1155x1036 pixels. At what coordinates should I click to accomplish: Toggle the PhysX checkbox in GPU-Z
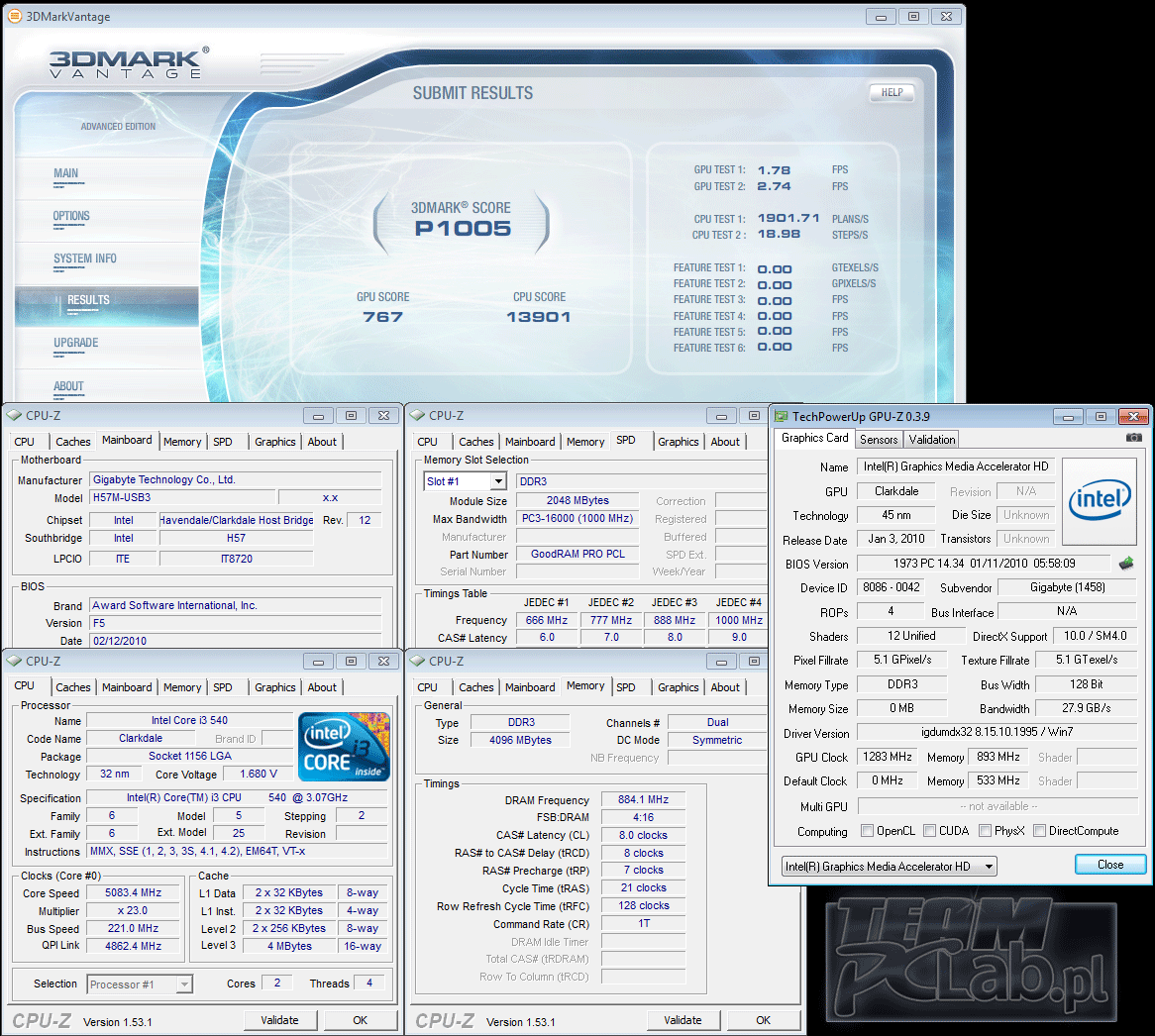[x=985, y=831]
